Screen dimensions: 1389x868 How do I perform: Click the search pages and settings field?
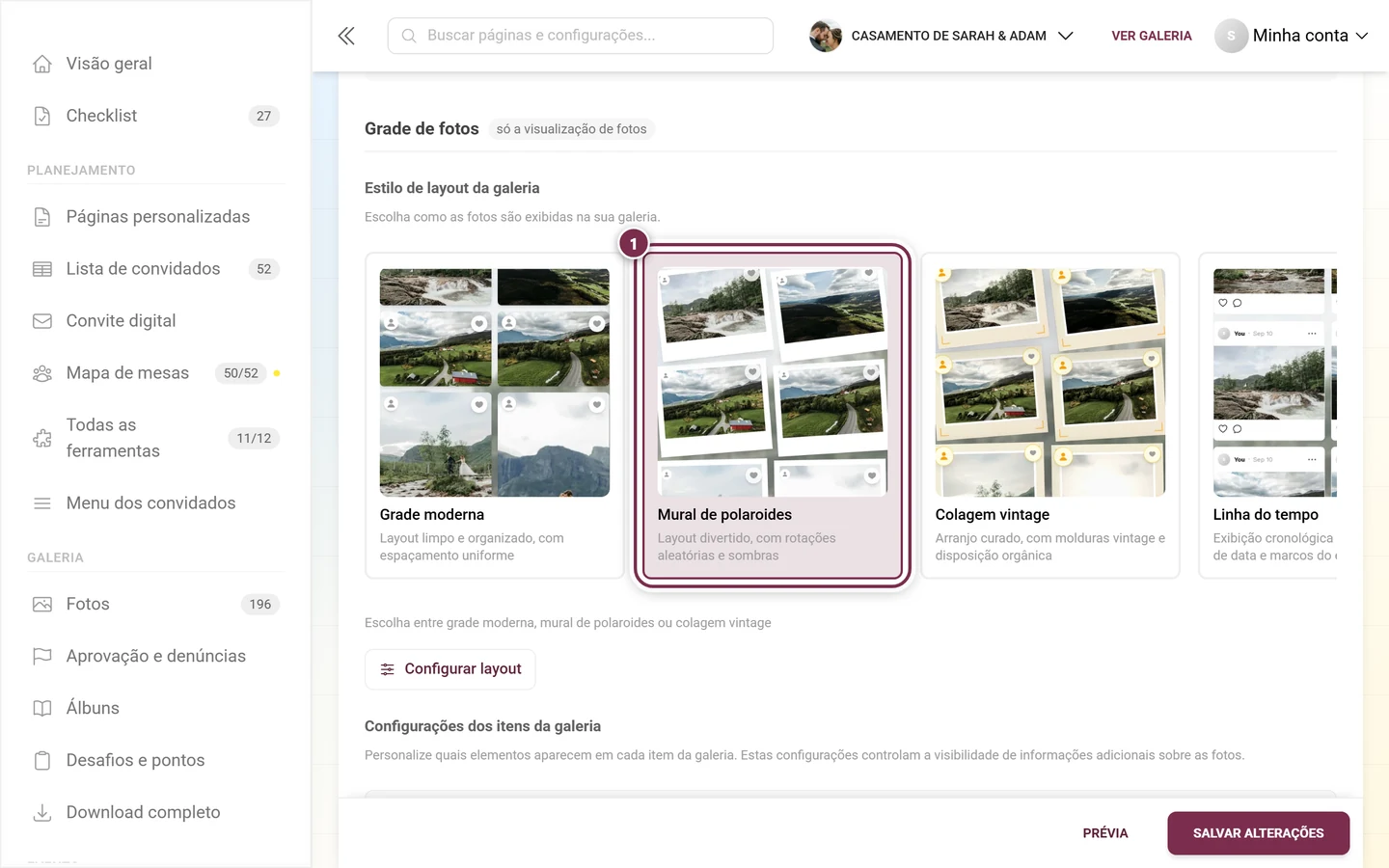(581, 36)
